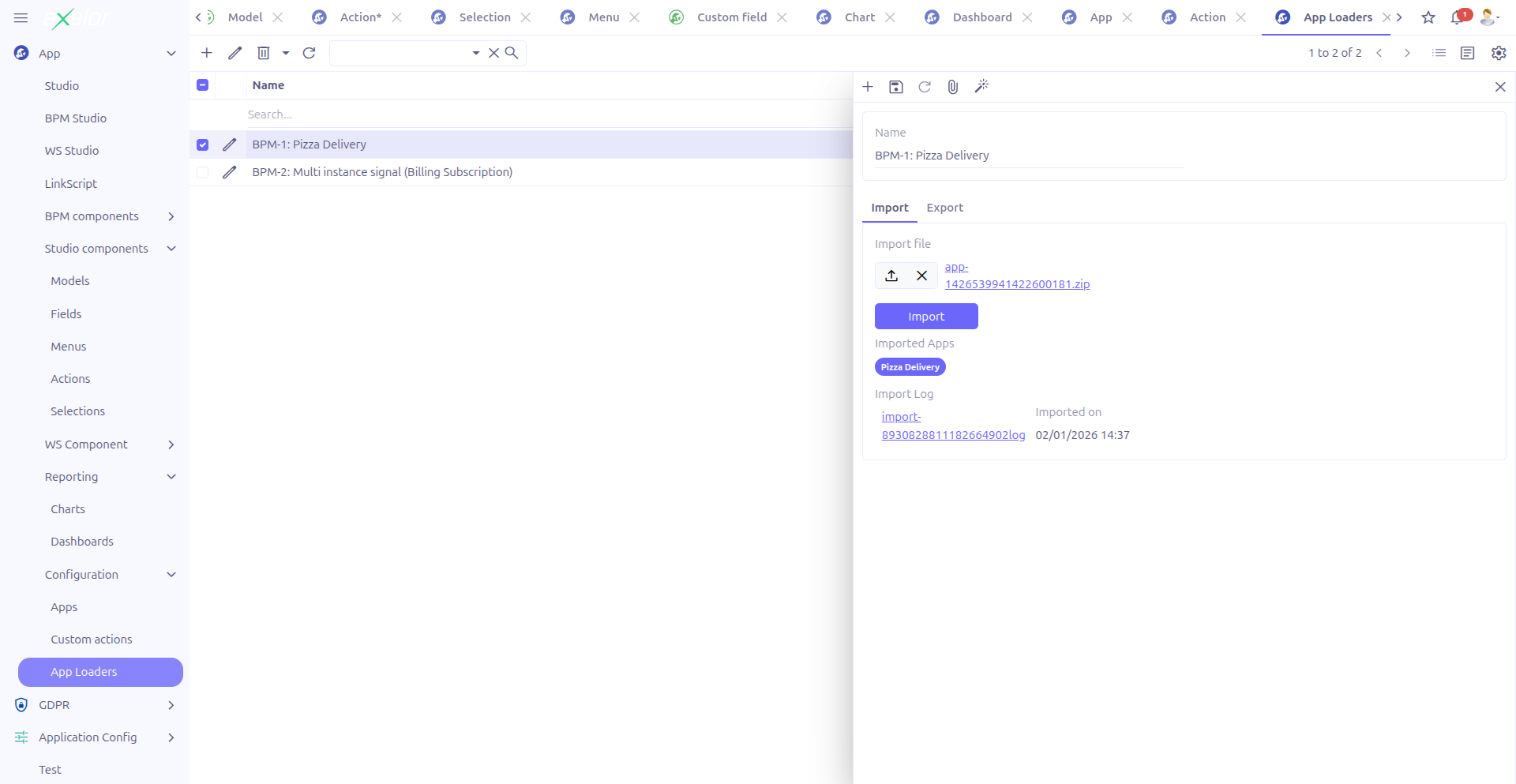Open the Dashboard tab in the tab bar

click(x=983, y=17)
